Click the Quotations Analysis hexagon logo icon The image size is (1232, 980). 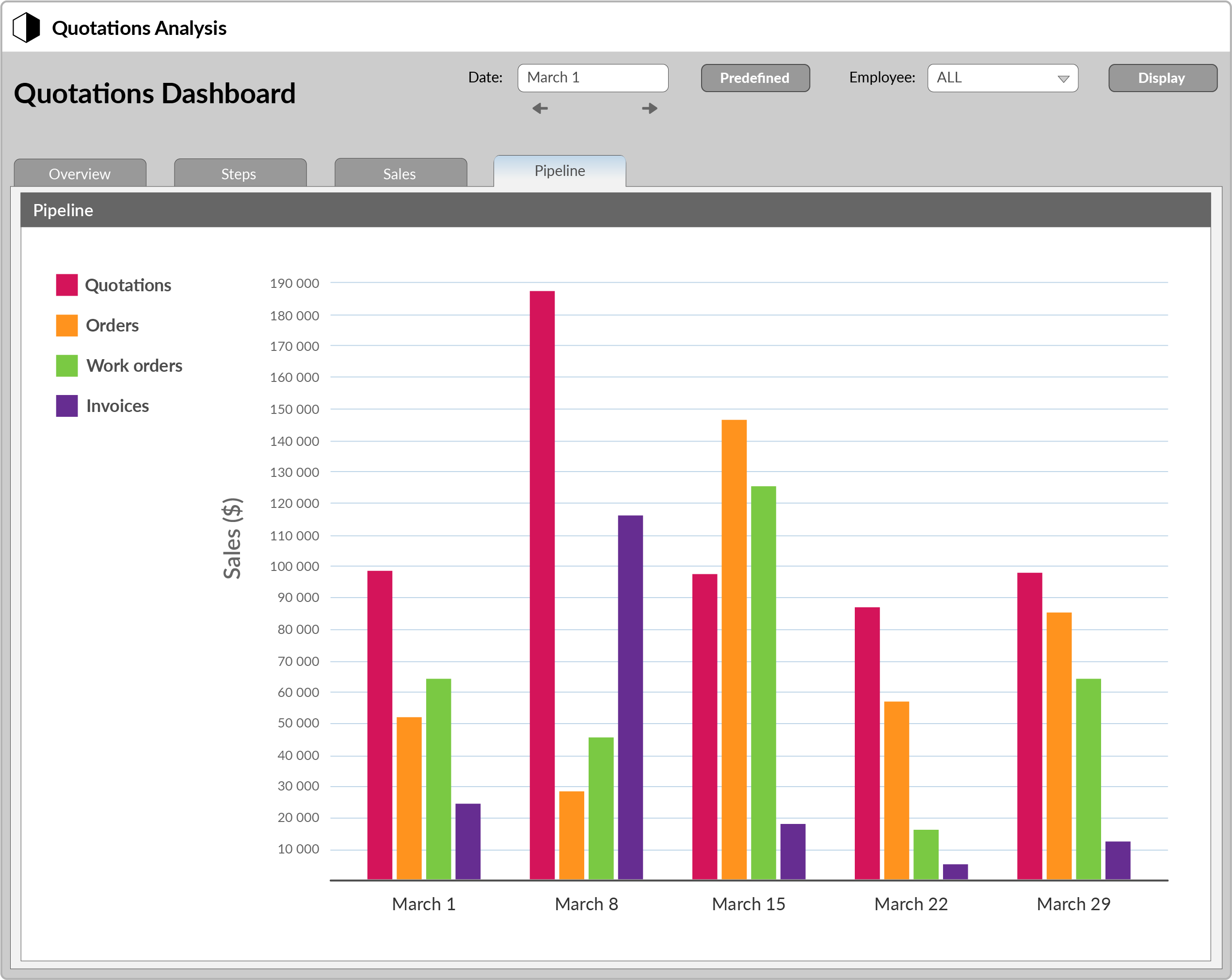click(x=26, y=28)
